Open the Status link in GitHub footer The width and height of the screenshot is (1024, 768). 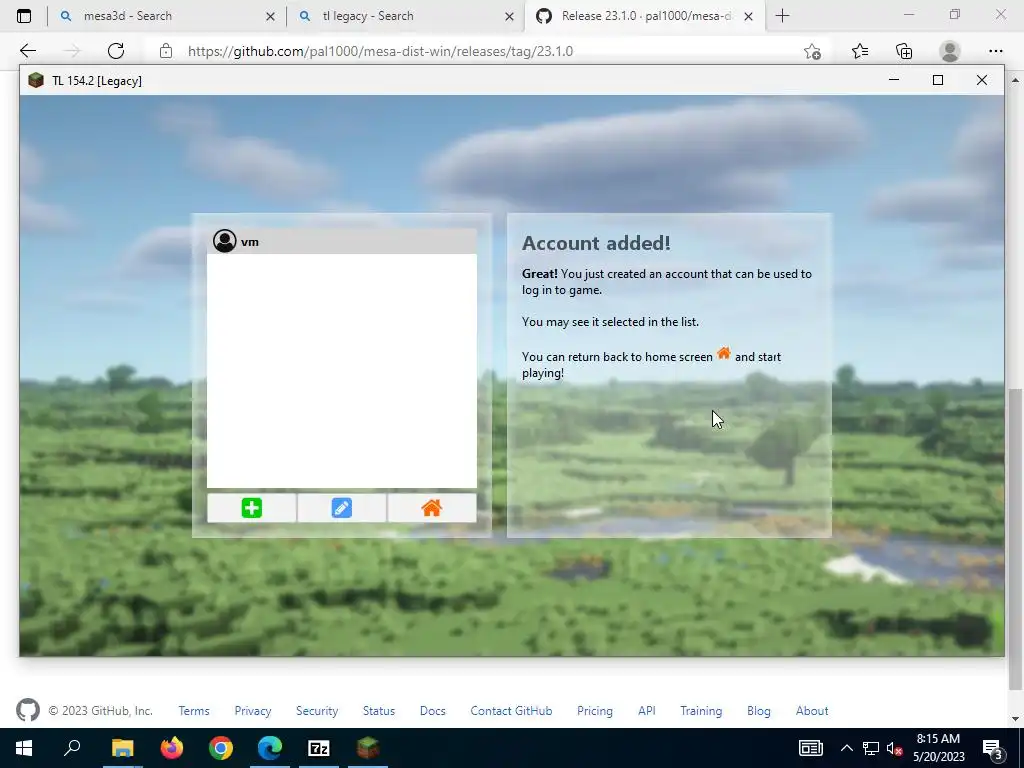379,711
